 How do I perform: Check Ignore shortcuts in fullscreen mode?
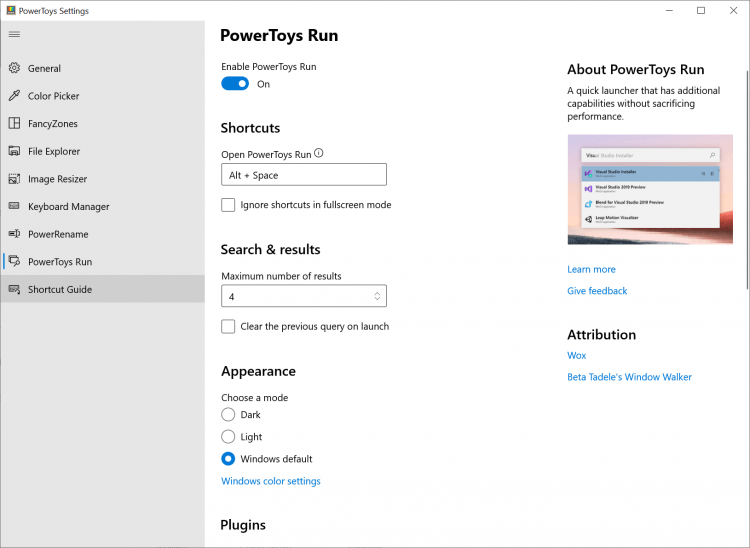coord(228,205)
